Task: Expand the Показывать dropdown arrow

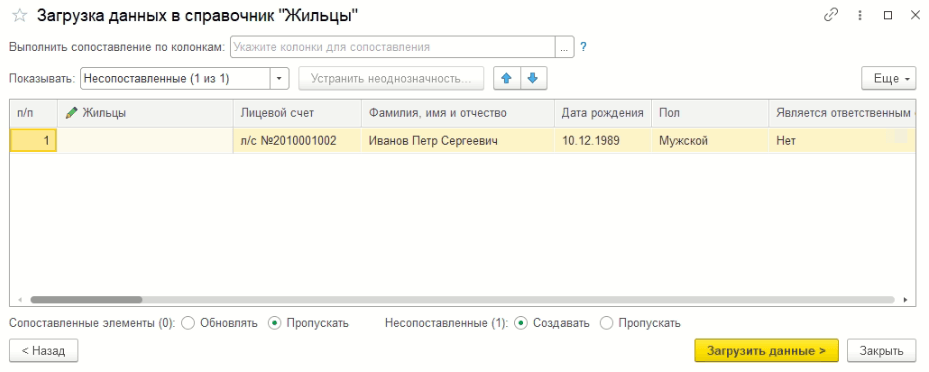Action: (280, 78)
